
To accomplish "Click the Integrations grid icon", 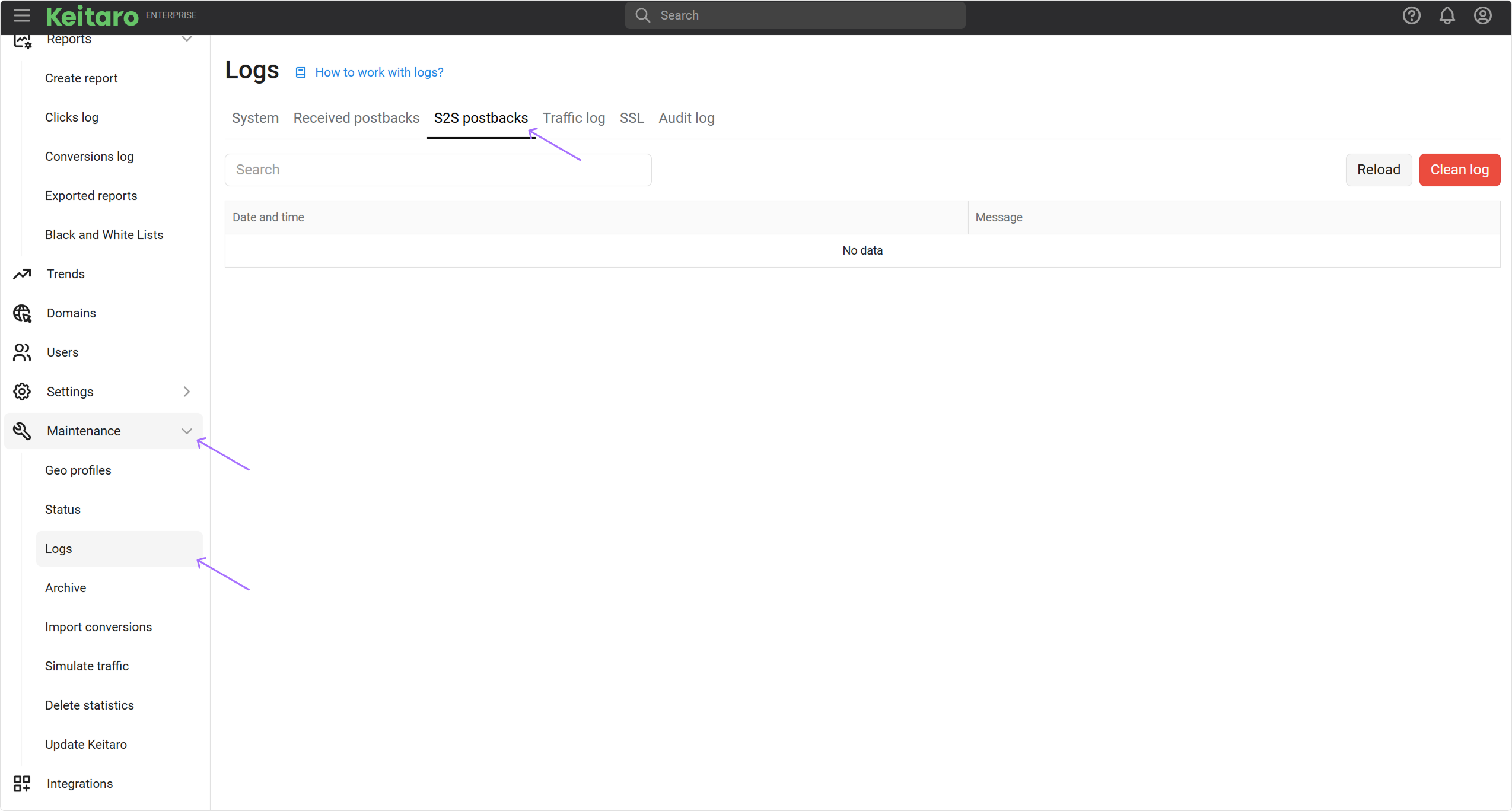I will [22, 784].
